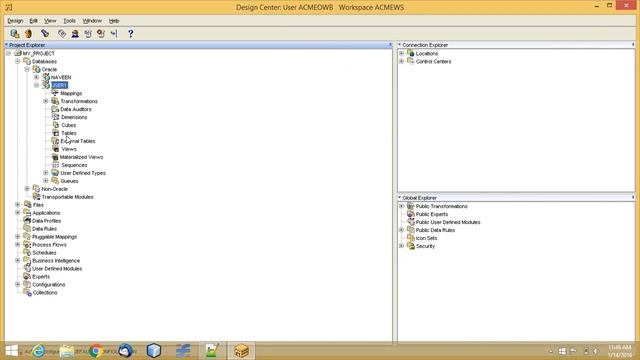Select the Tables icon
Image resolution: width=640 pixels, height=360 pixels.
pyautogui.click(x=56, y=133)
